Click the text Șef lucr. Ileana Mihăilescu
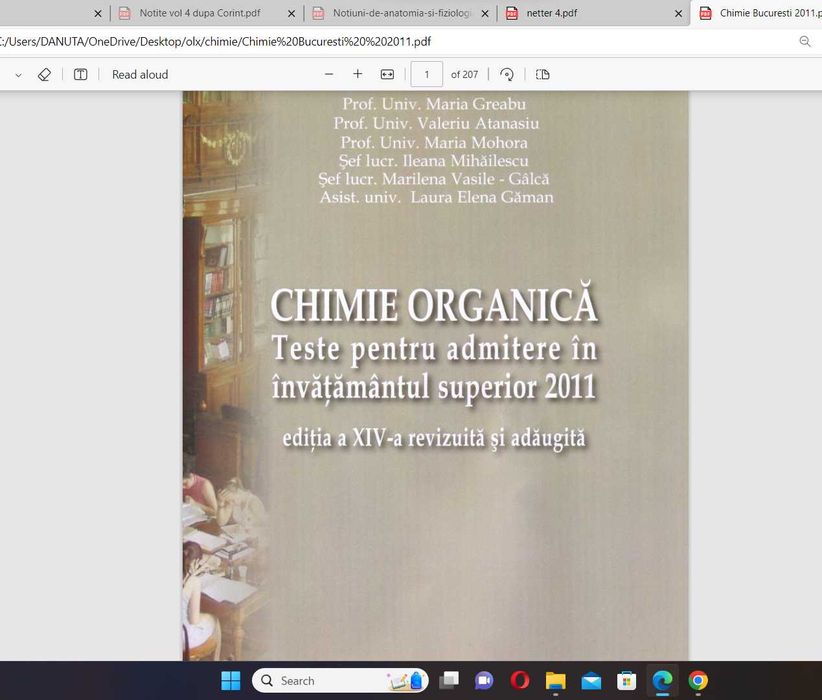The width and height of the screenshot is (822, 700). [x=434, y=160]
